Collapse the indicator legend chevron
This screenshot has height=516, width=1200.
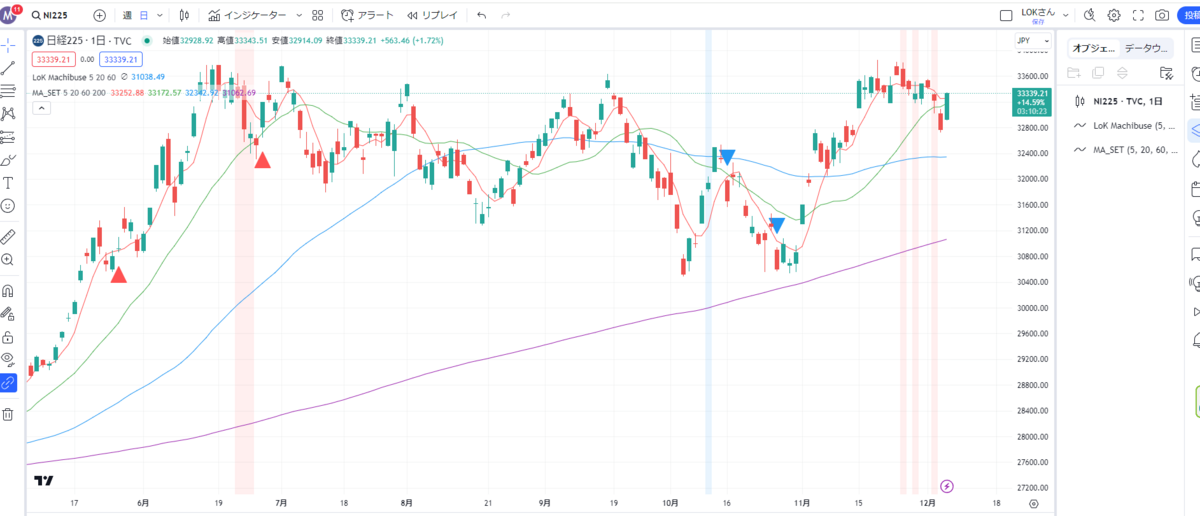tap(41, 108)
